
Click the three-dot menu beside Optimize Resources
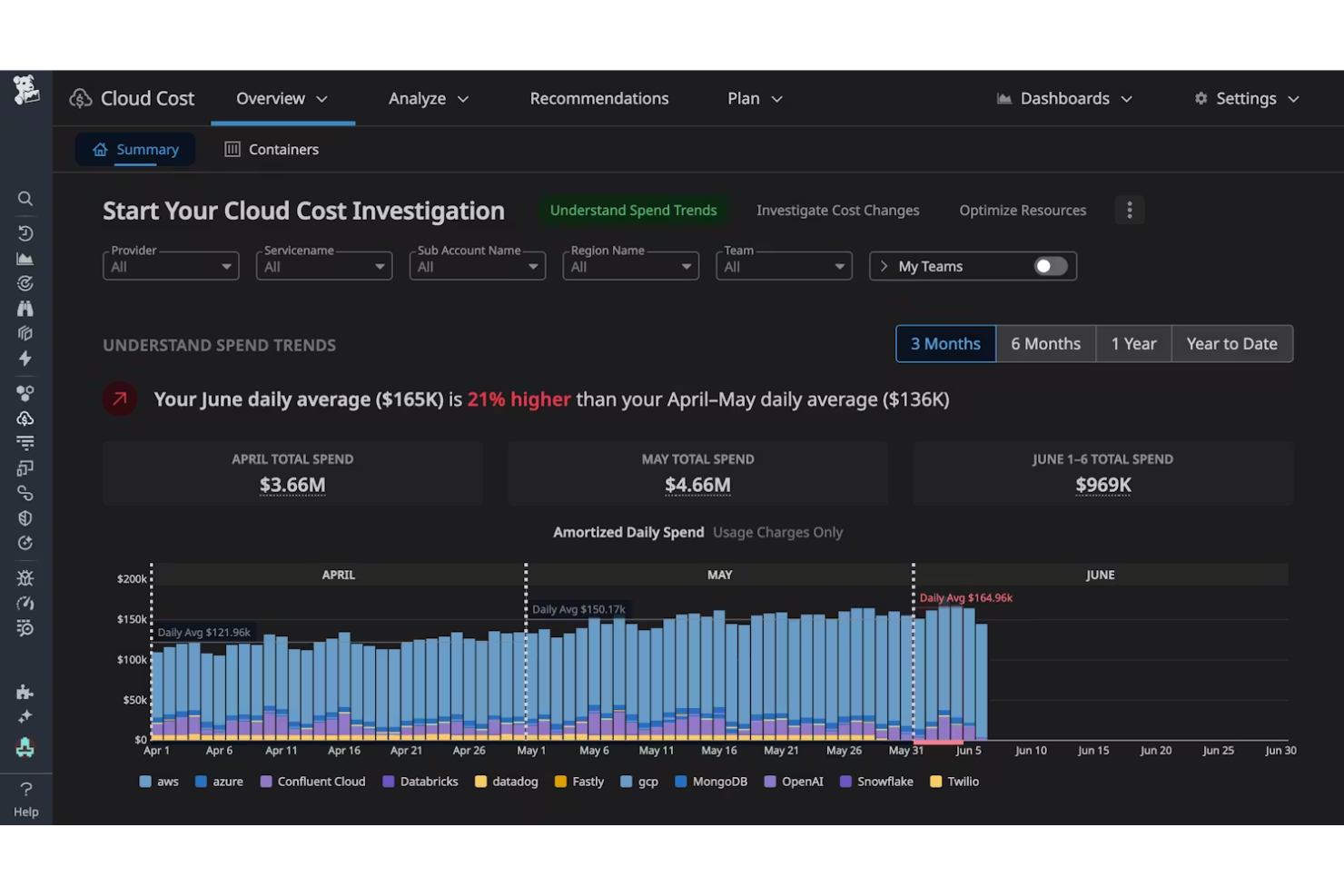[x=1129, y=210]
